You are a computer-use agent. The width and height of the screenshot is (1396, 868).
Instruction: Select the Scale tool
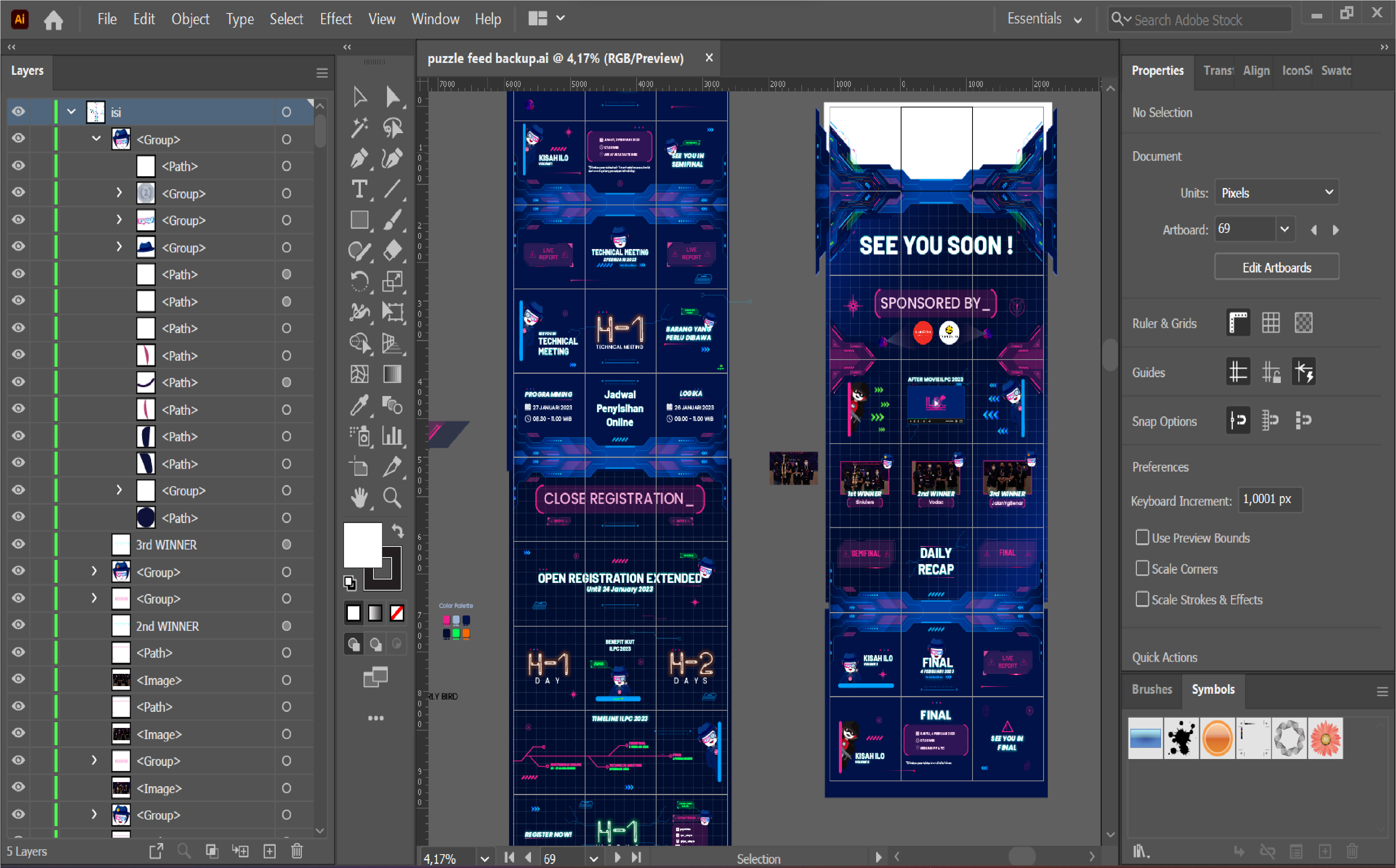pyautogui.click(x=393, y=281)
